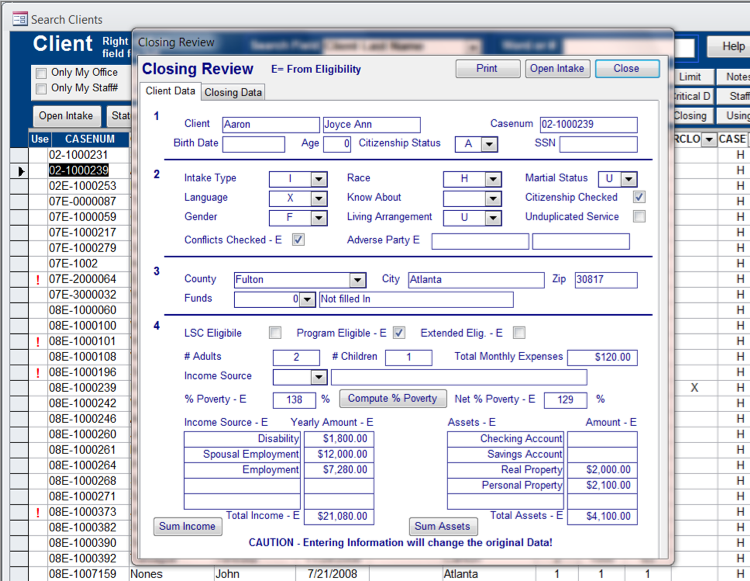Open the Citizenship Status dropdown
The width and height of the screenshot is (750, 581).
(488, 144)
